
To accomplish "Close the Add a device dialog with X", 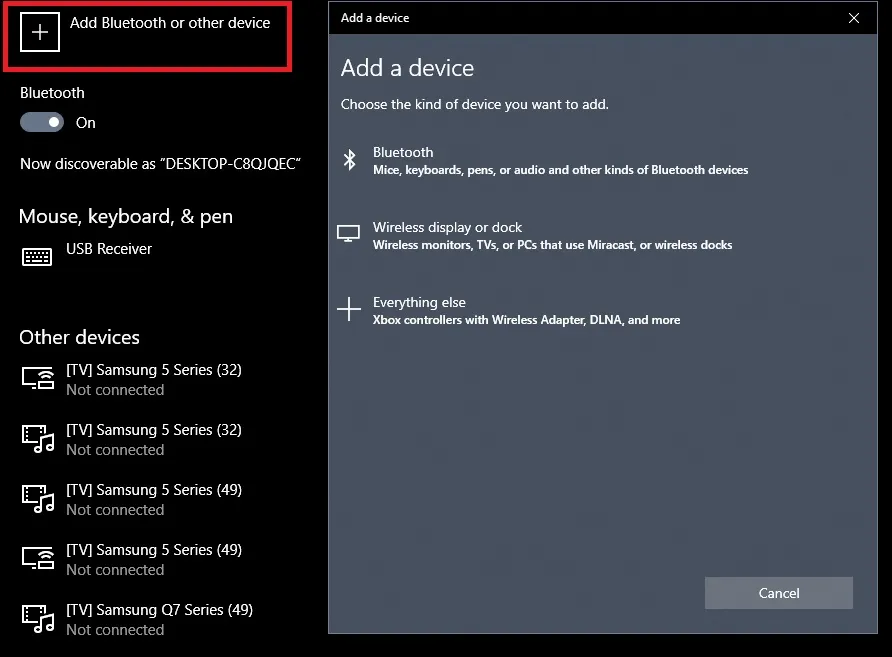I will 853,18.
